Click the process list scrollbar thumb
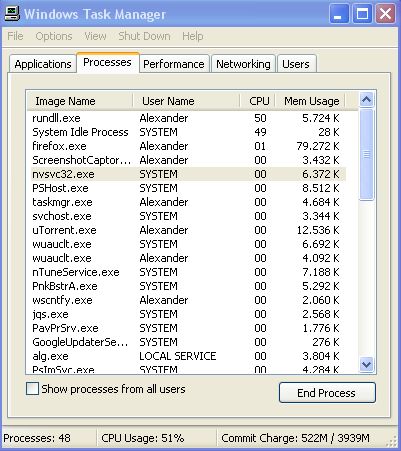Viewport: 401px width, 451px height. [x=367, y=154]
